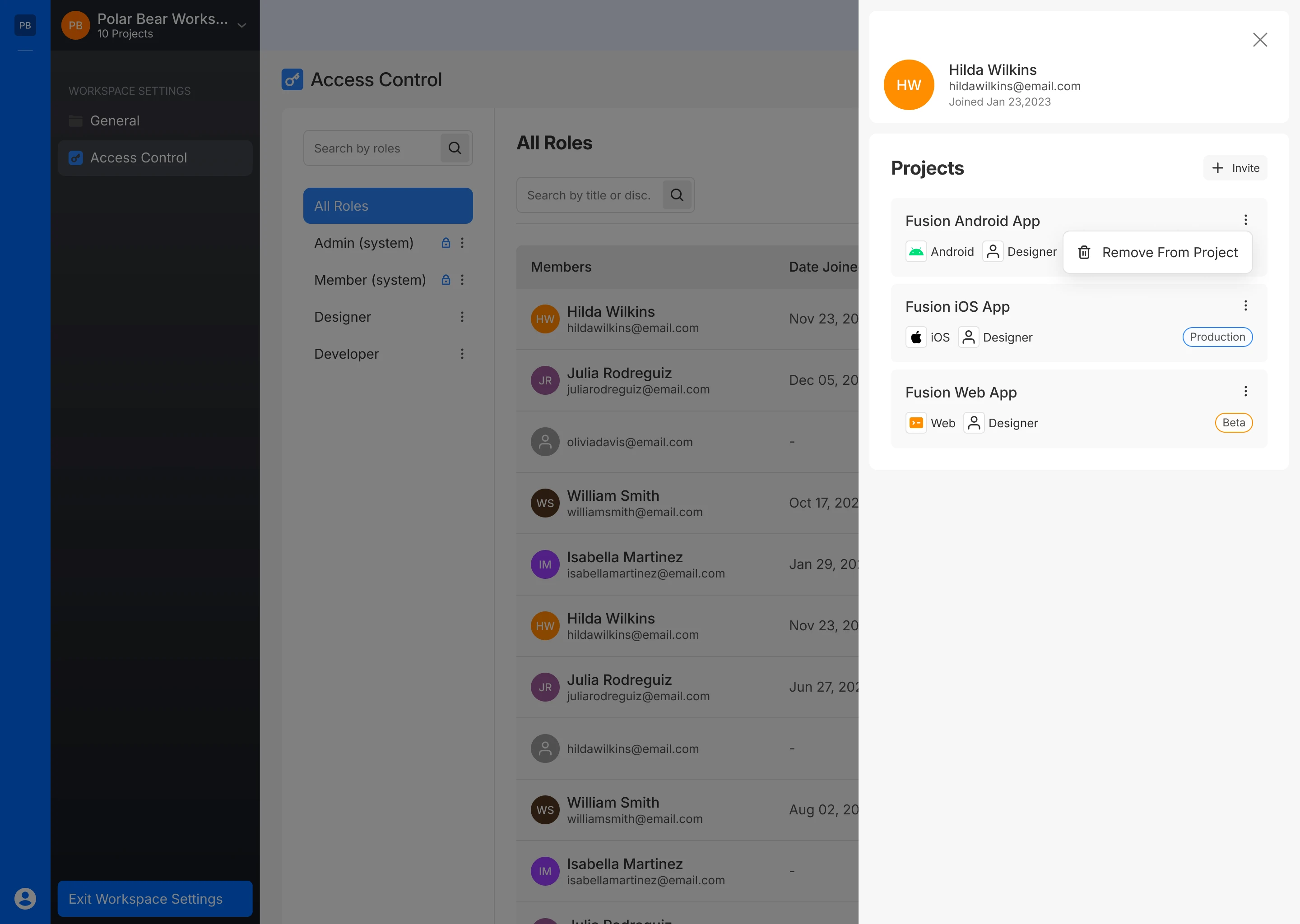Open Fusion iOS App options menu
The image size is (1300, 924).
(x=1245, y=306)
